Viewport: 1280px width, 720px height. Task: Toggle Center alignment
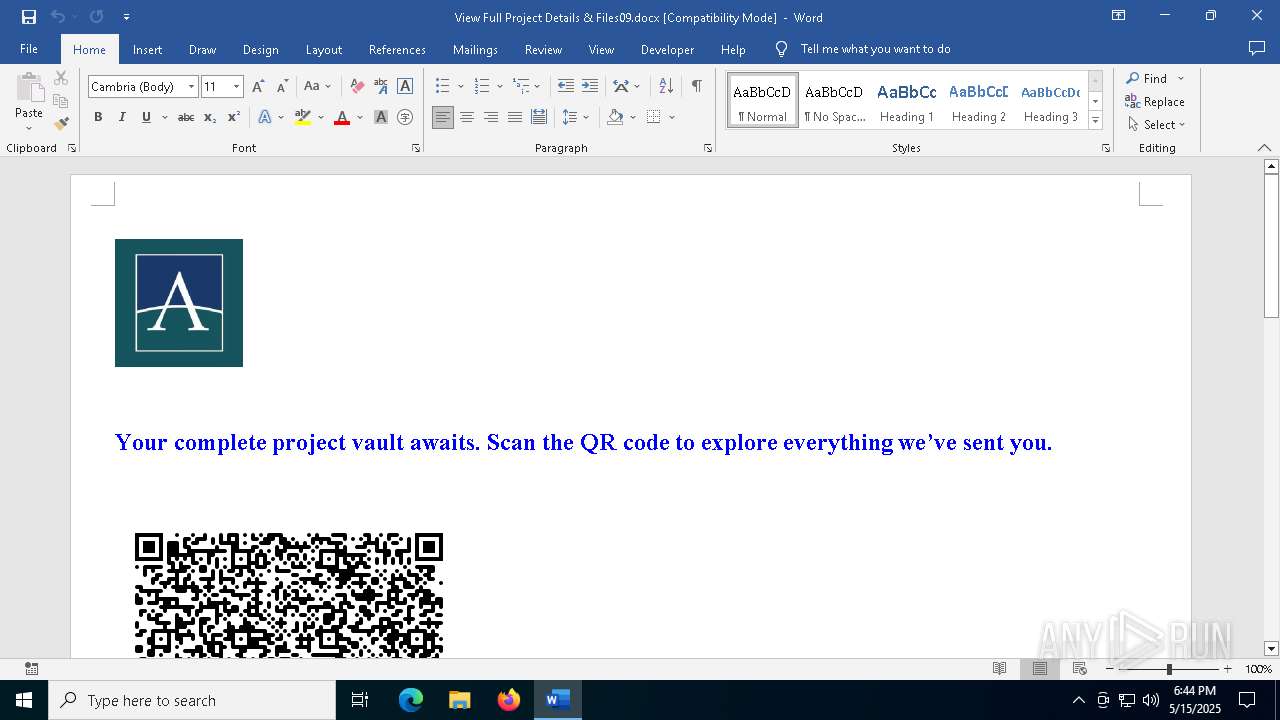point(467,117)
